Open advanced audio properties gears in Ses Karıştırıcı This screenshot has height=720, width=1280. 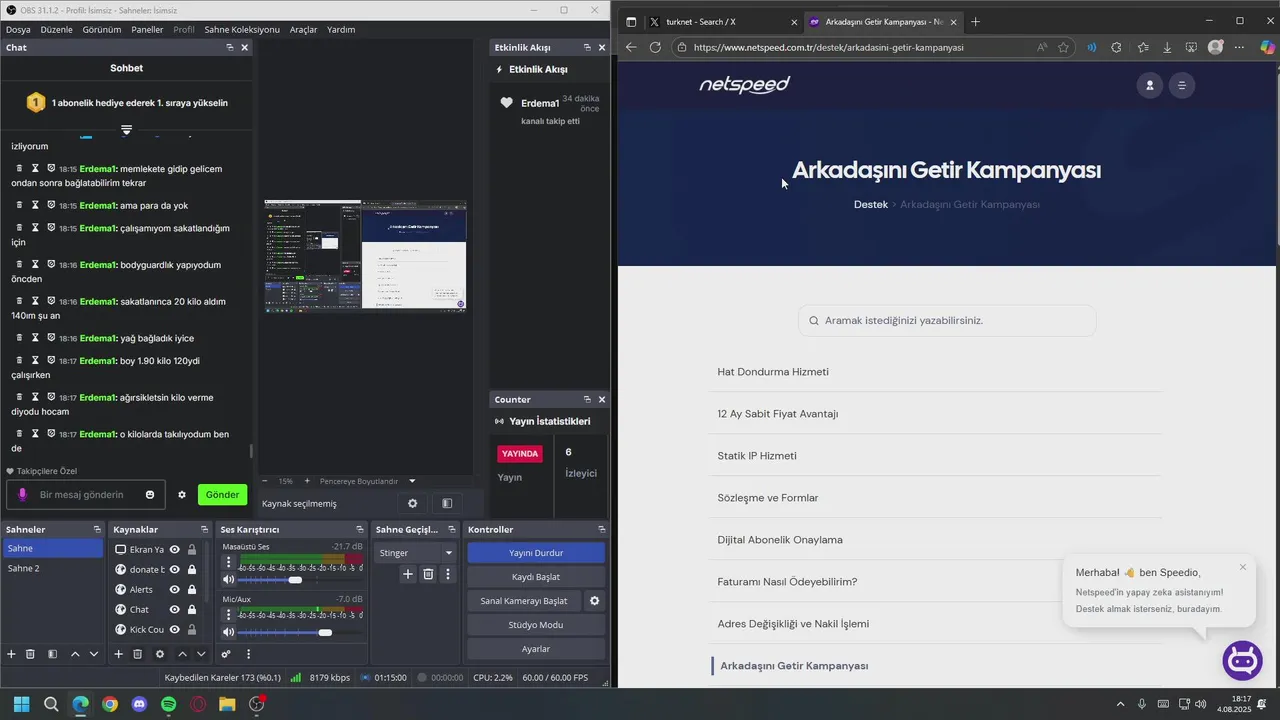[226, 654]
